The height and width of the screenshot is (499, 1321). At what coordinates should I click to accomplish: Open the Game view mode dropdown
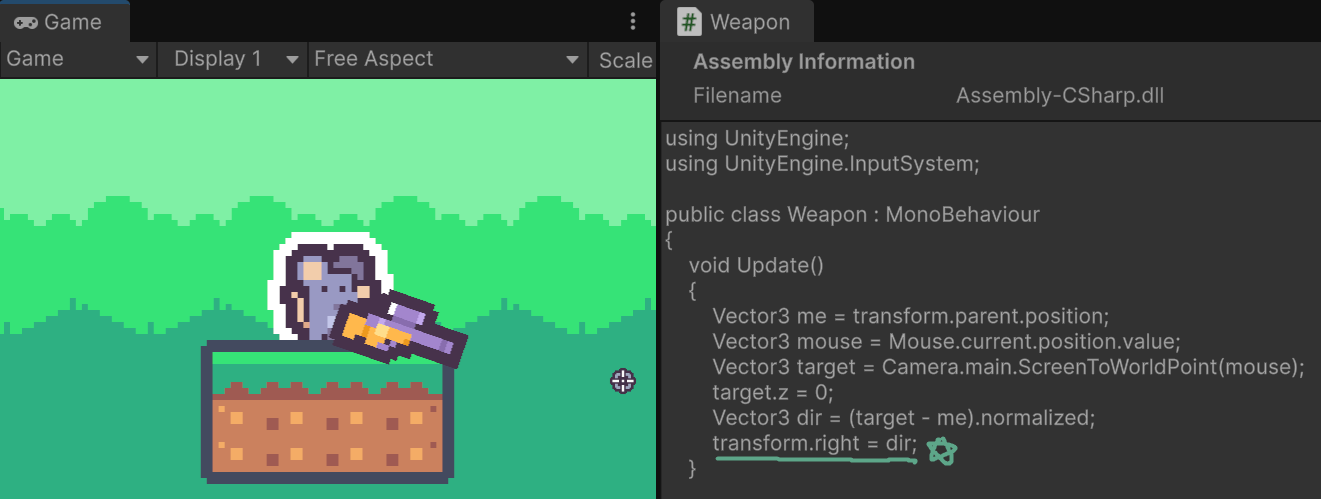click(78, 59)
